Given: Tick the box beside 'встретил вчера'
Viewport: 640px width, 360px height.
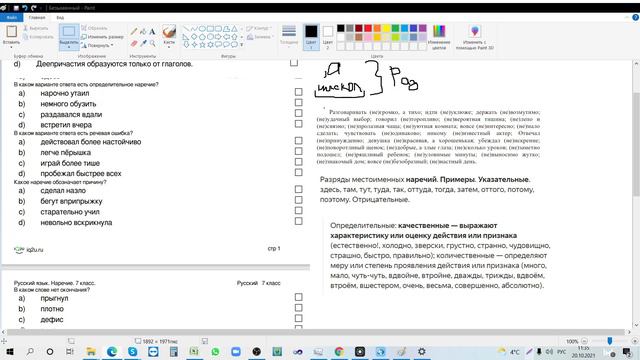Looking at the screenshot, I should click(x=298, y=124).
